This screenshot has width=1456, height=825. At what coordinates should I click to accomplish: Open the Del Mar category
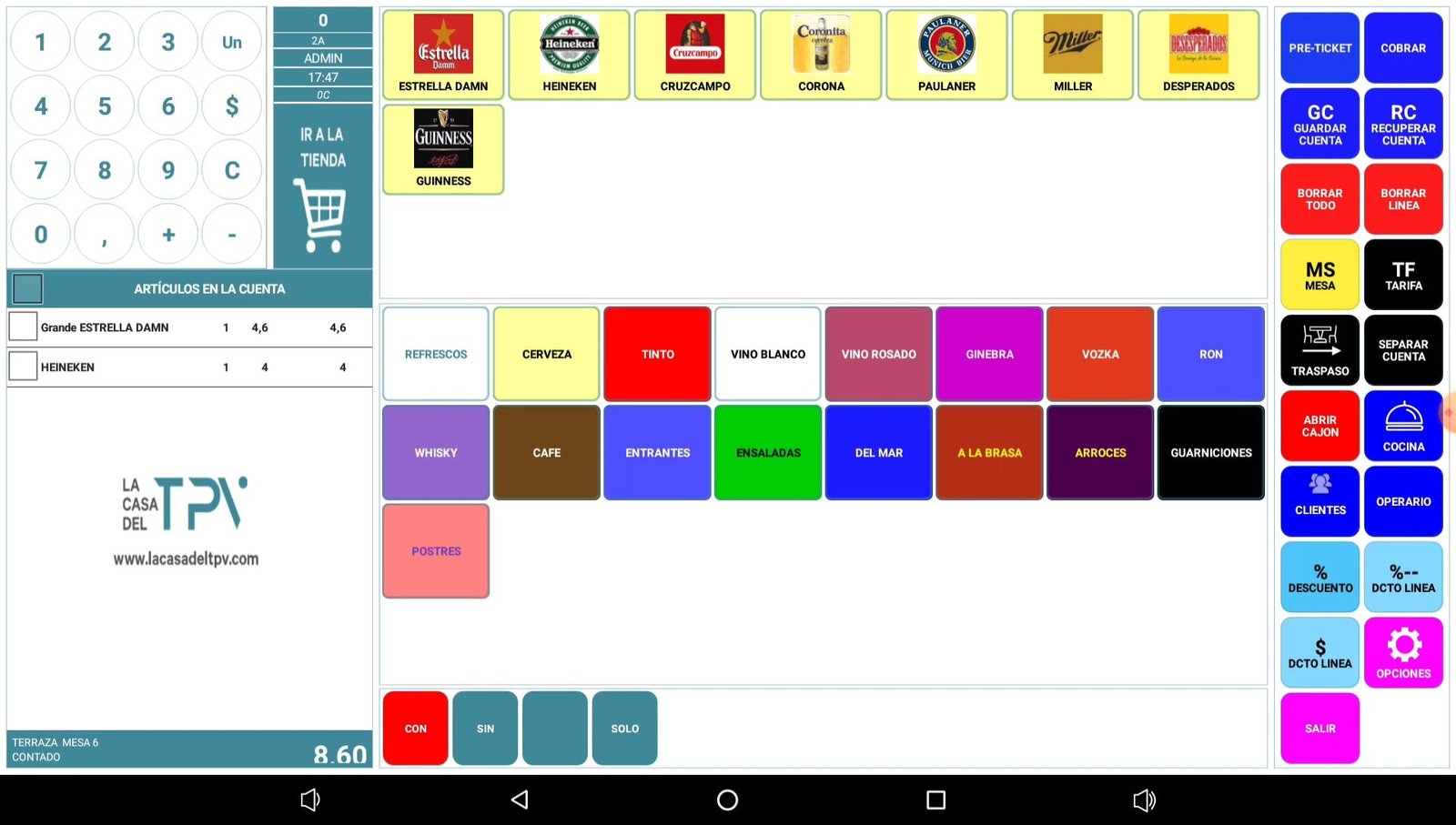[878, 452]
